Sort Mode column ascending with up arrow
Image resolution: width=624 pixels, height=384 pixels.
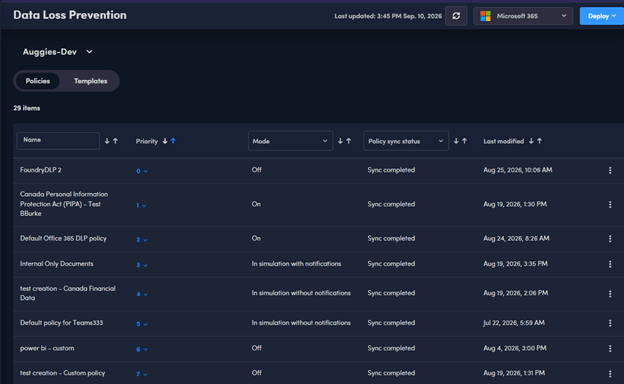[x=349, y=141]
